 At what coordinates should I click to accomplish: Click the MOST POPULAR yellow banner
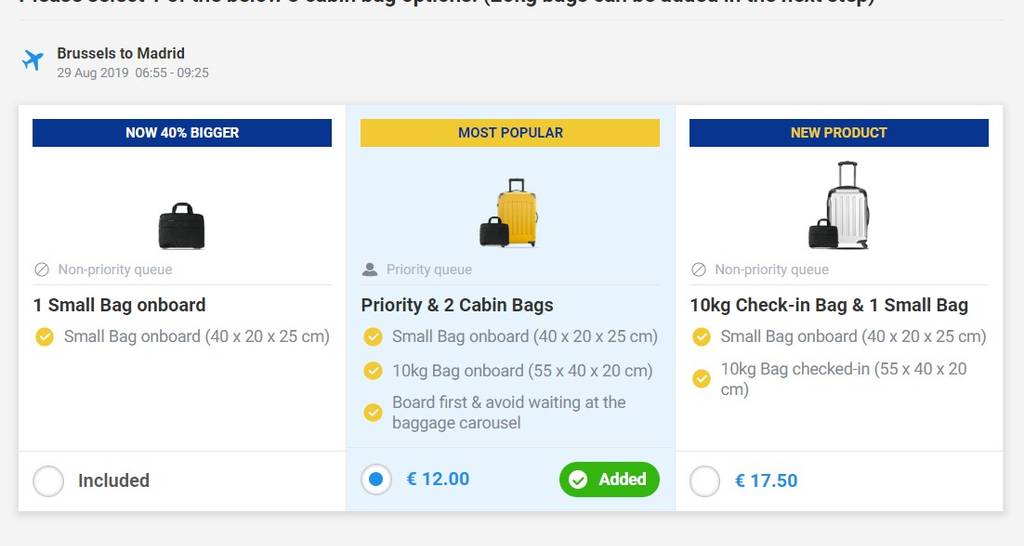click(x=510, y=132)
